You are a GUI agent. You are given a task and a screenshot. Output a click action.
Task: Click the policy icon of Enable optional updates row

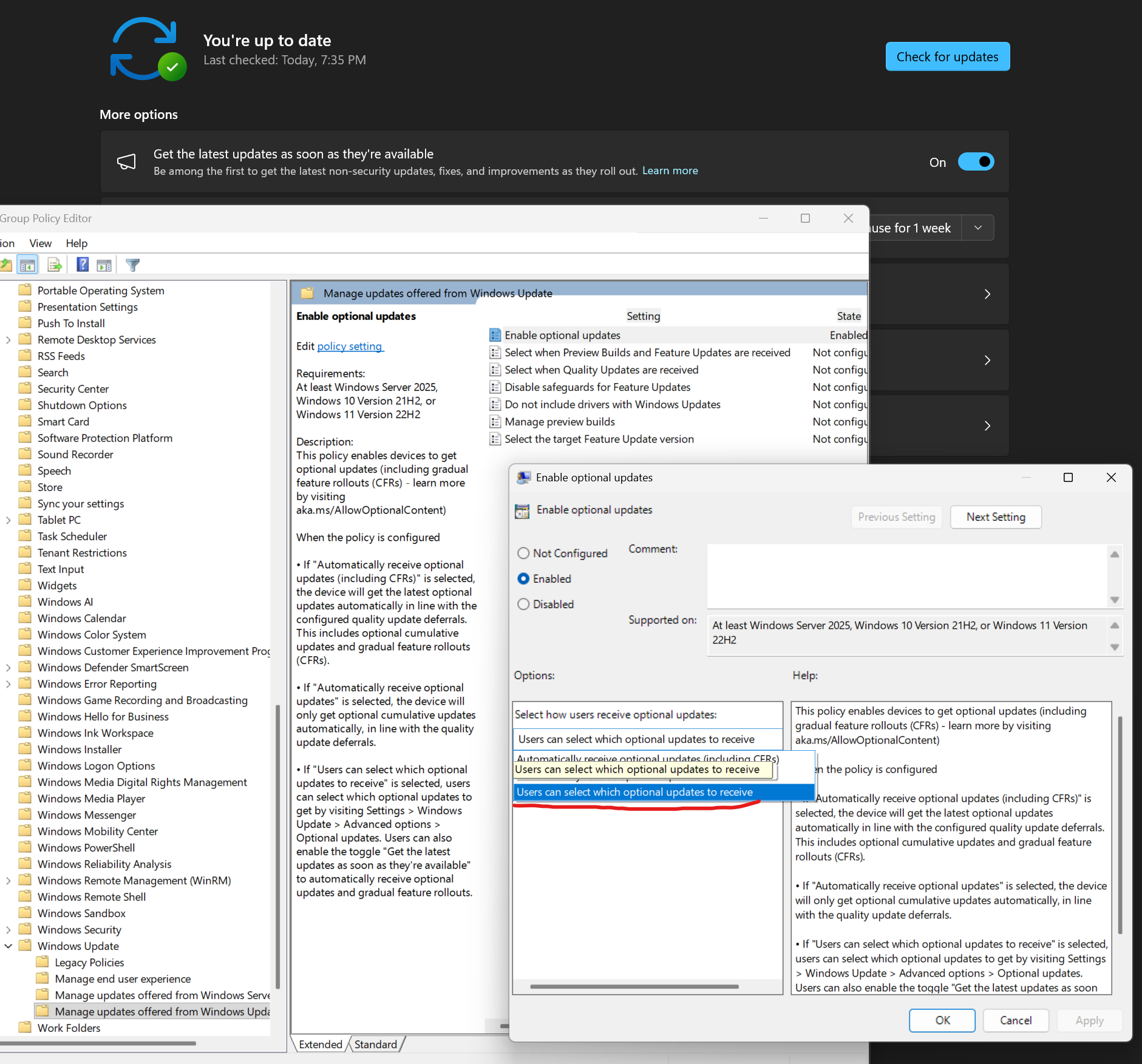pyautogui.click(x=495, y=335)
